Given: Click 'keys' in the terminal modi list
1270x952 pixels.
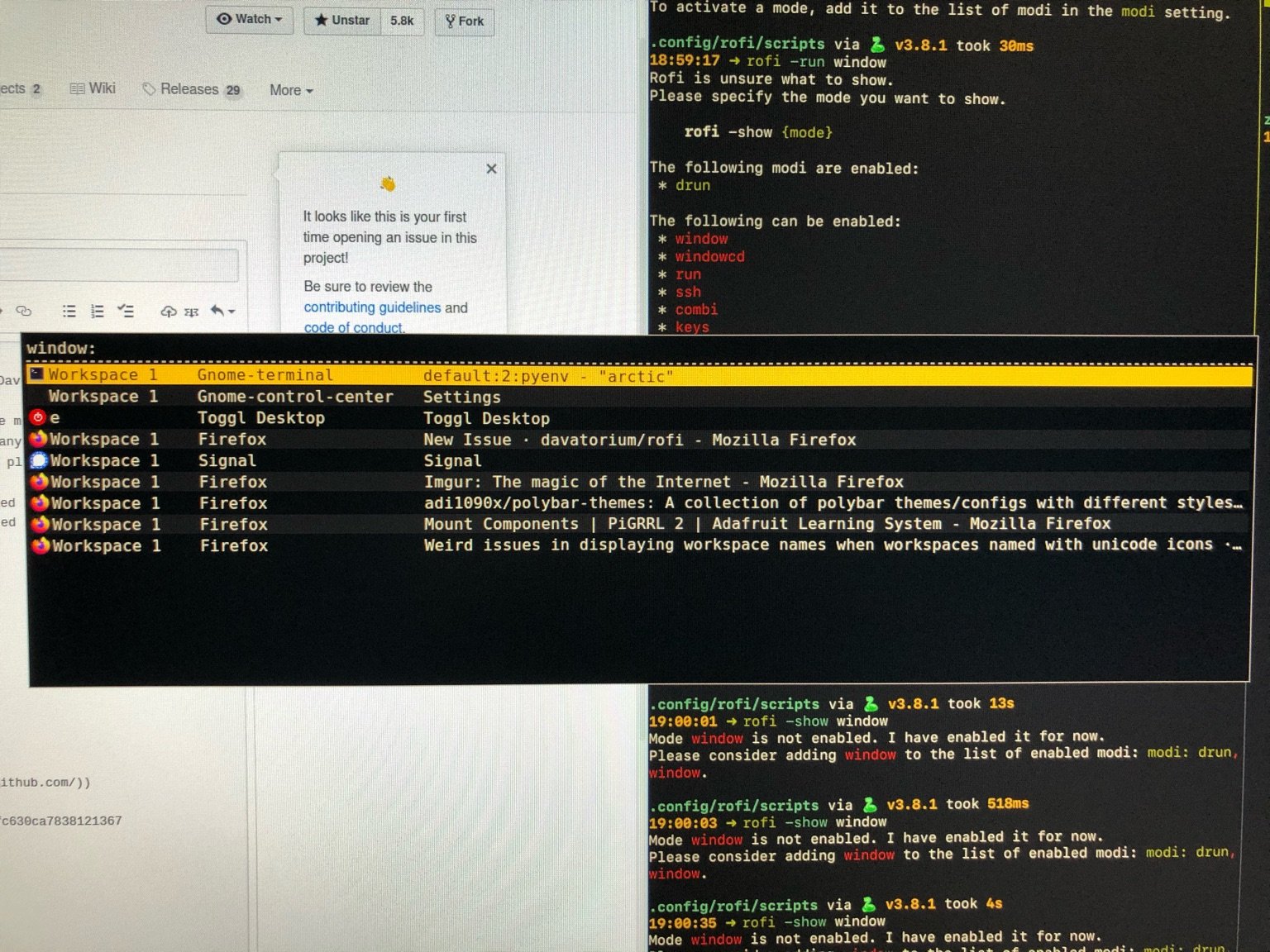Looking at the screenshot, I should [692, 326].
